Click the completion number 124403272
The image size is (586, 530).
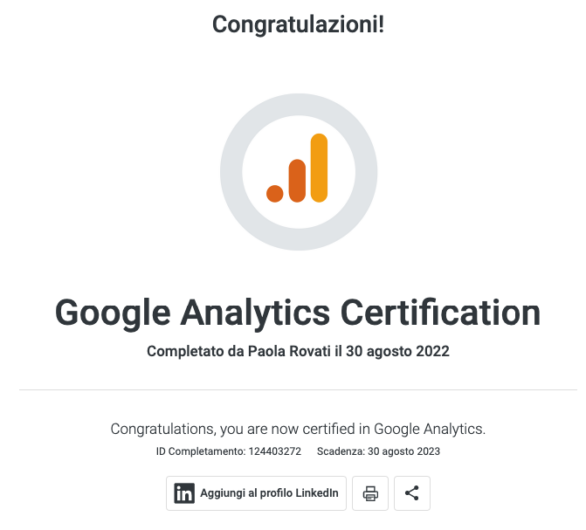(x=275, y=452)
